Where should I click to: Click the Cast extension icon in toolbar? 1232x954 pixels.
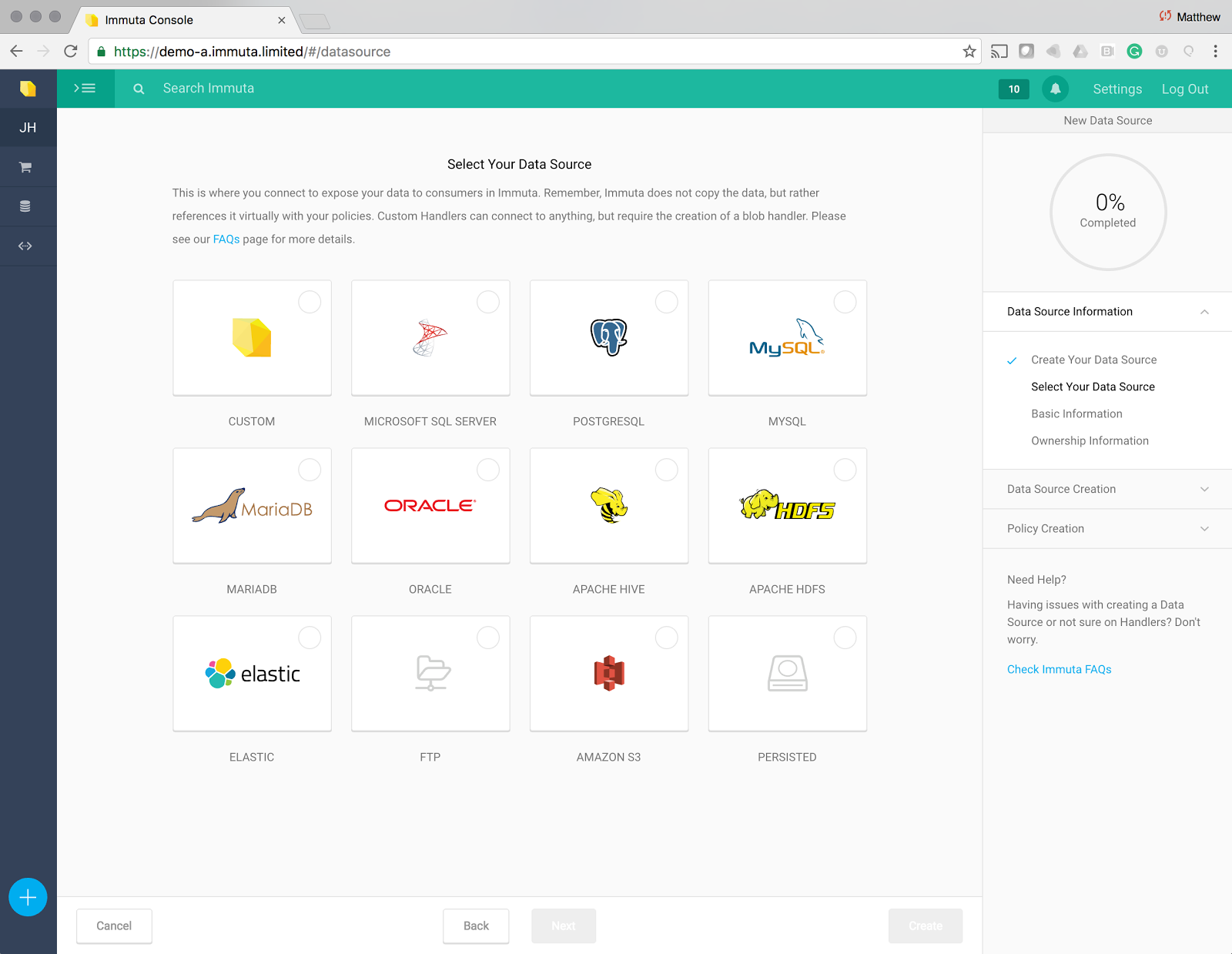coord(999,52)
